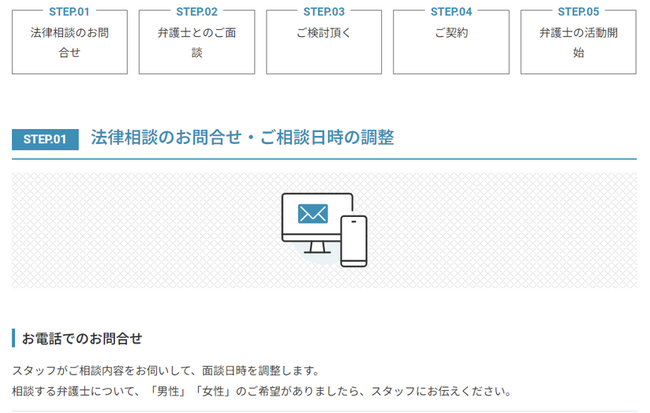Viewport: 650px width, 413px height.
Task: Click the blue envelope icon
Action: [313, 214]
